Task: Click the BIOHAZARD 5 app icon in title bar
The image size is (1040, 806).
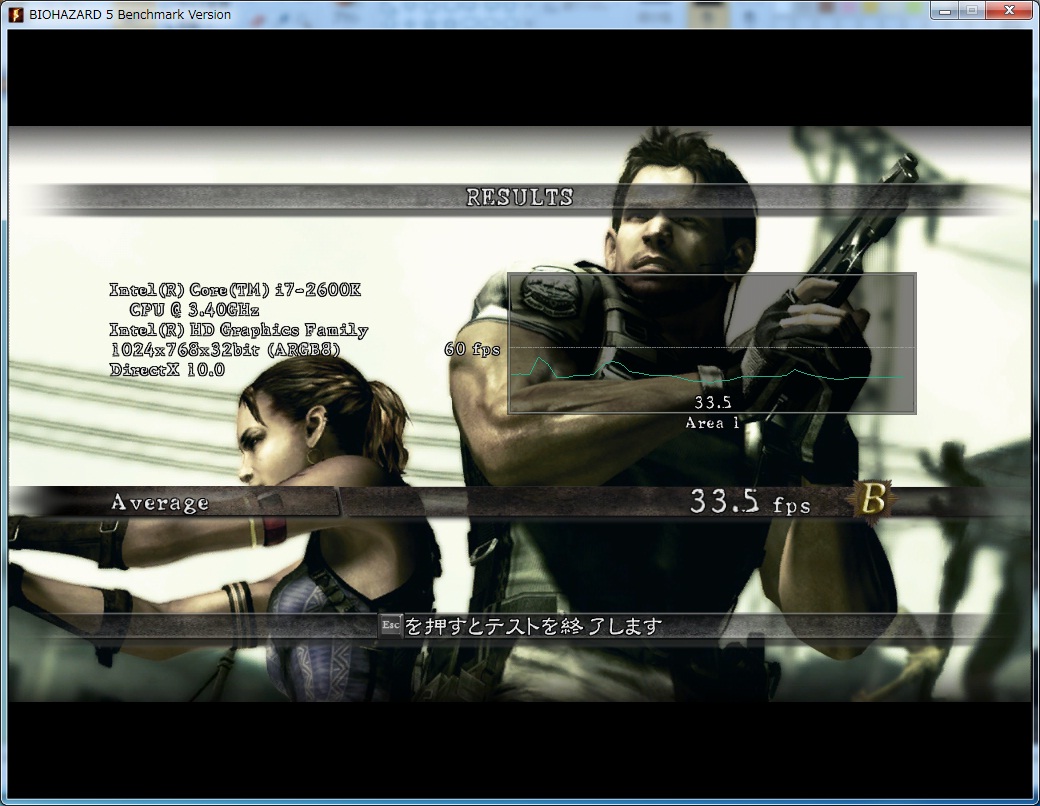Action: click(15, 14)
